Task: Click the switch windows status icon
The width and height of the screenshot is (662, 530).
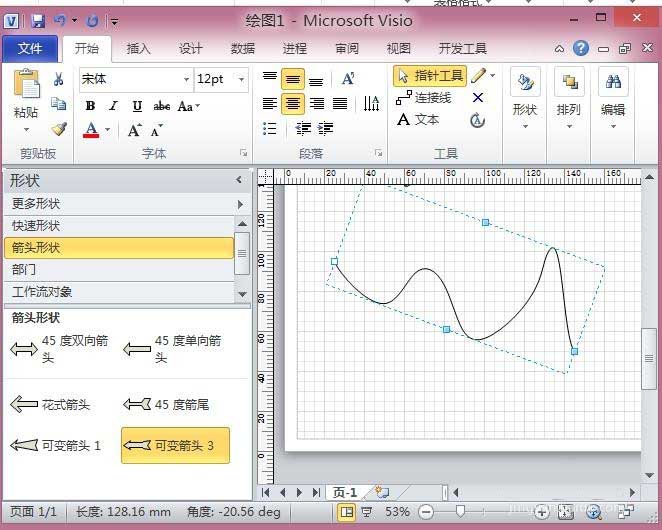Action: click(x=625, y=512)
